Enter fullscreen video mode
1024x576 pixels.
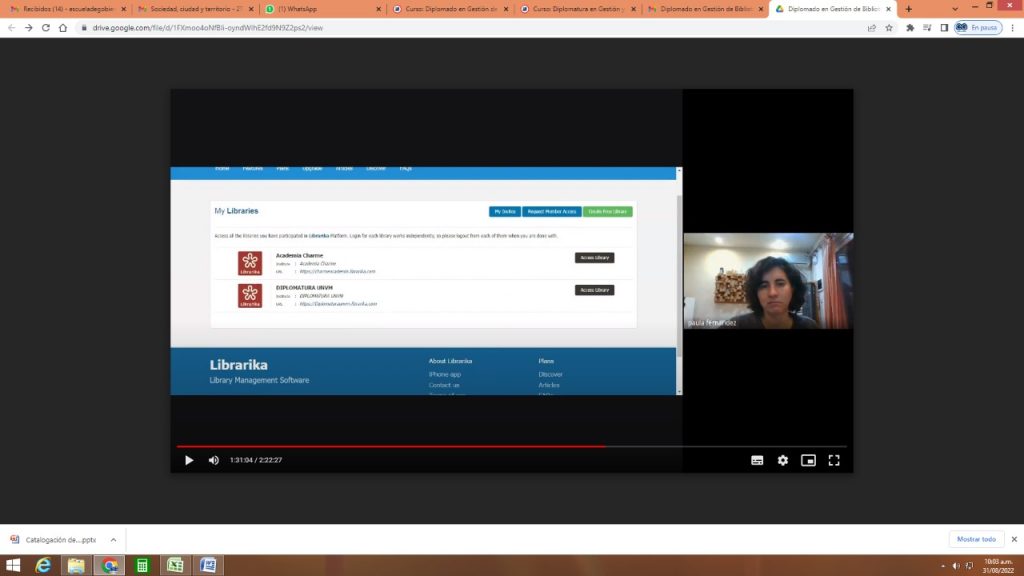[x=834, y=460]
